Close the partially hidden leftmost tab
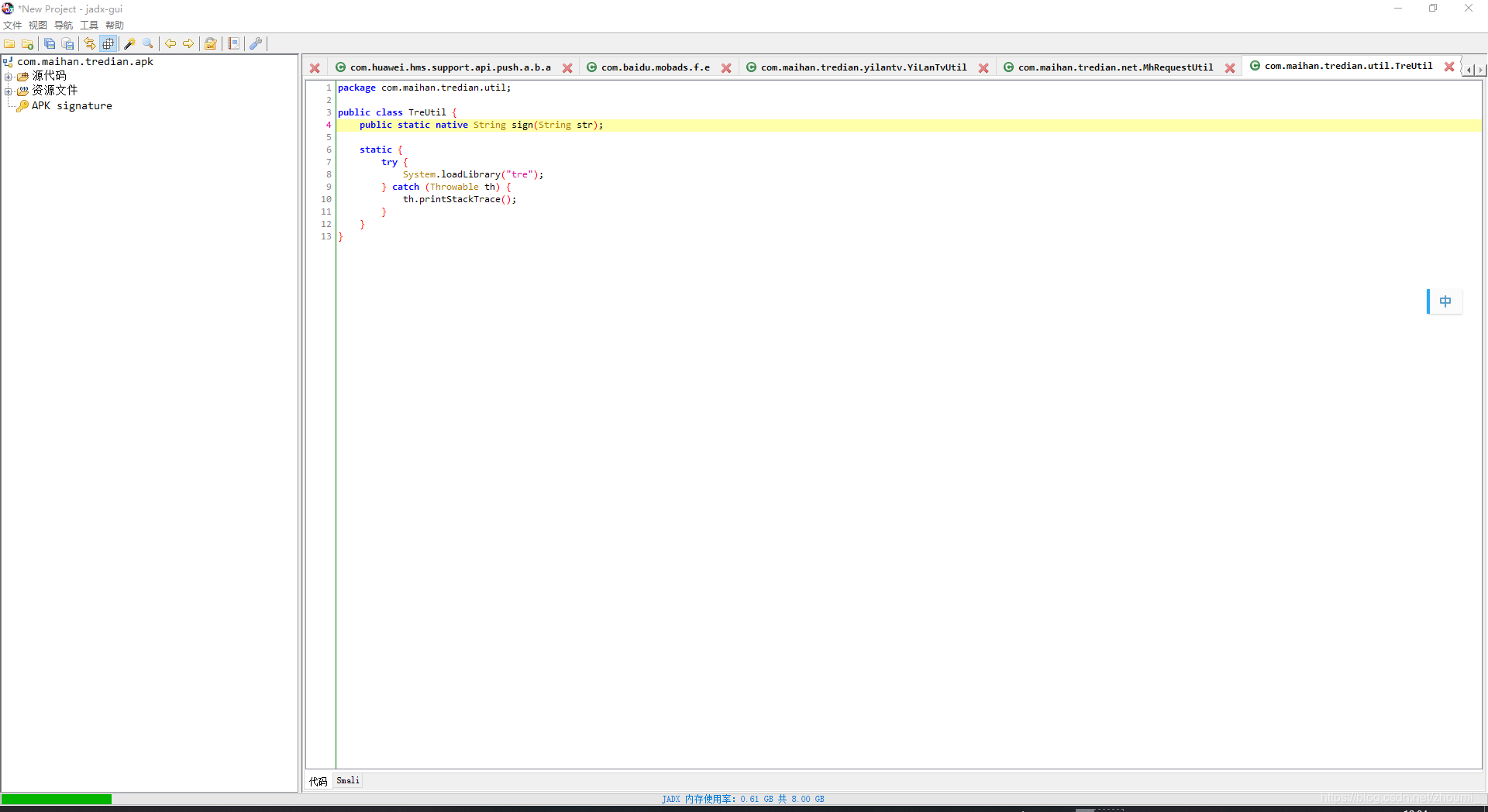This screenshot has width=1488, height=812. [315, 68]
